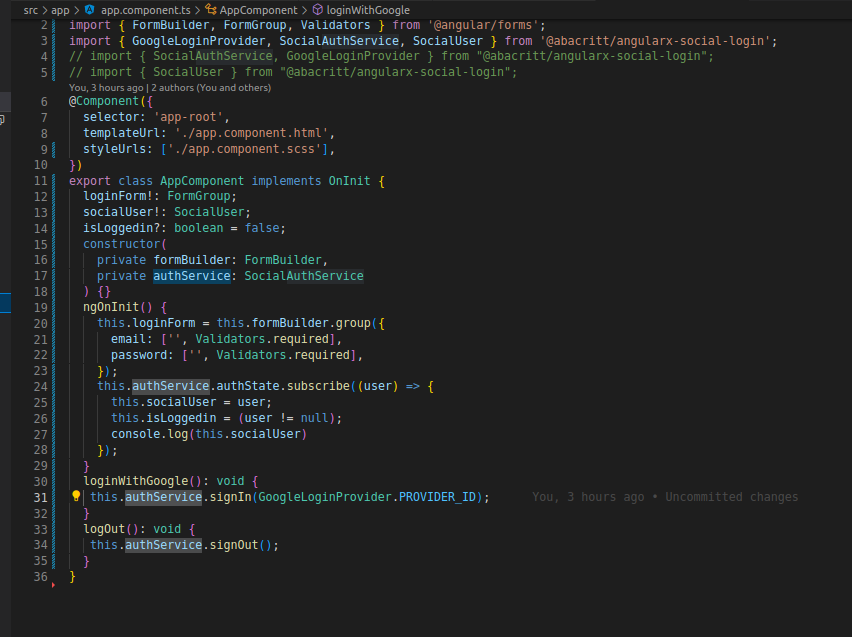The height and width of the screenshot is (637, 852).
Task: Click the lightbulb quick-fix icon on line 31
Action: [x=76, y=496]
